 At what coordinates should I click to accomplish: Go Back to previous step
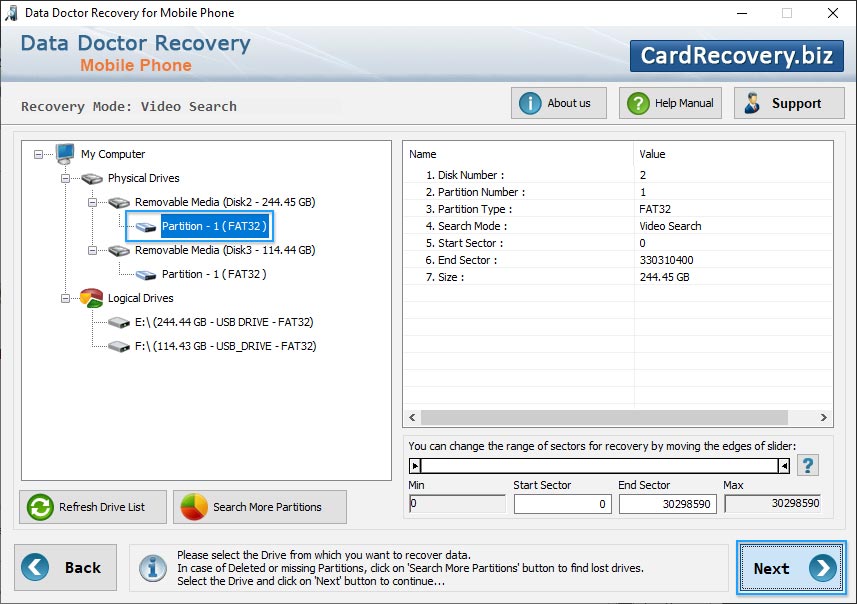coord(66,567)
